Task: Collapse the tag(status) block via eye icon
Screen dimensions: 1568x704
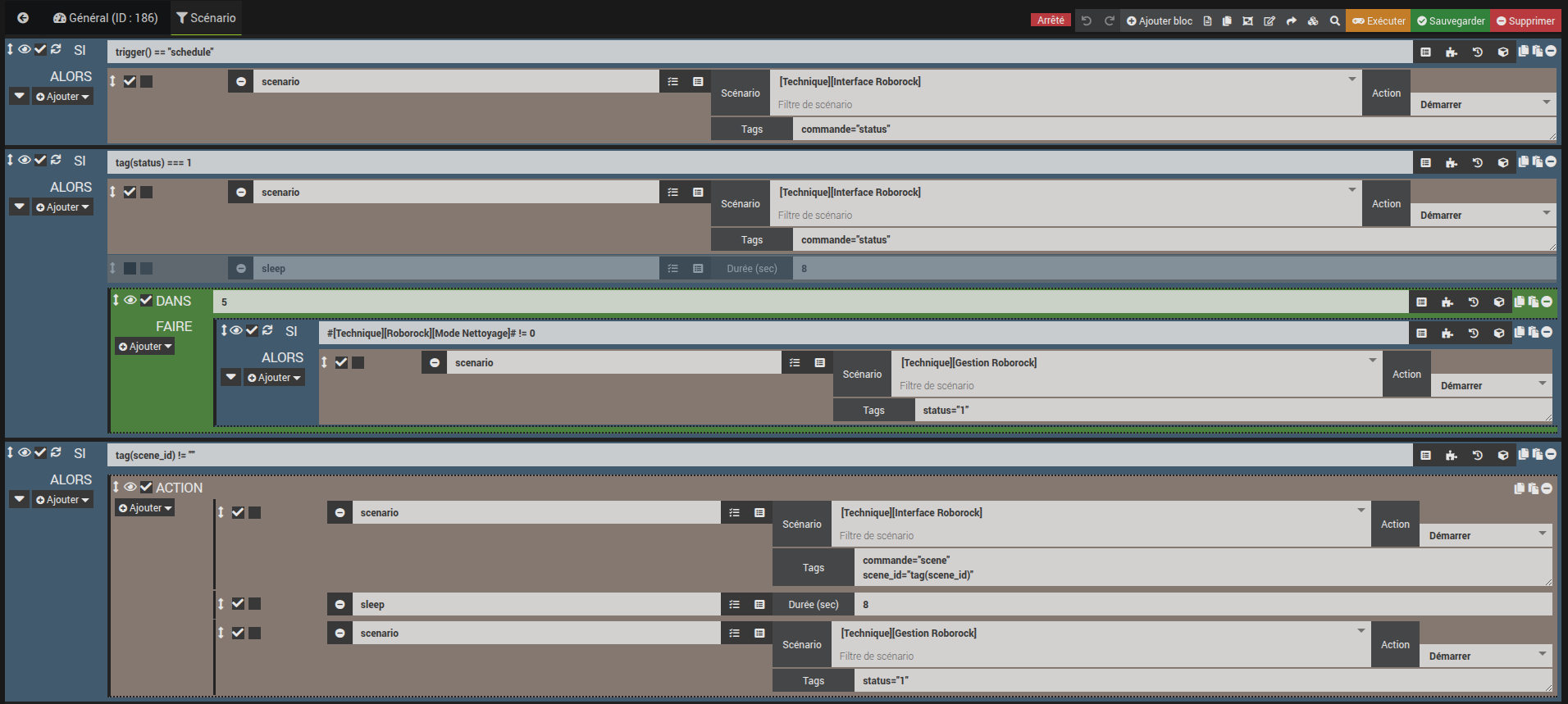Action: pyautogui.click(x=25, y=160)
